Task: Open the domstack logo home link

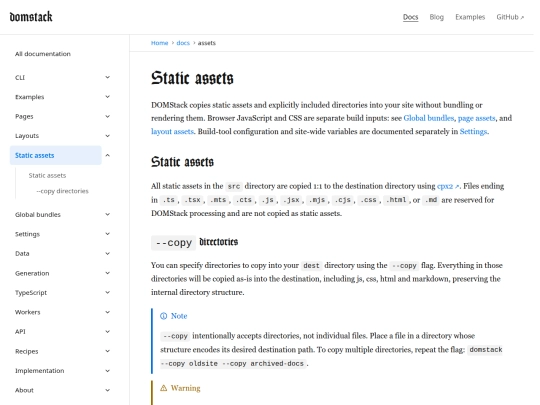Action: point(31,17)
